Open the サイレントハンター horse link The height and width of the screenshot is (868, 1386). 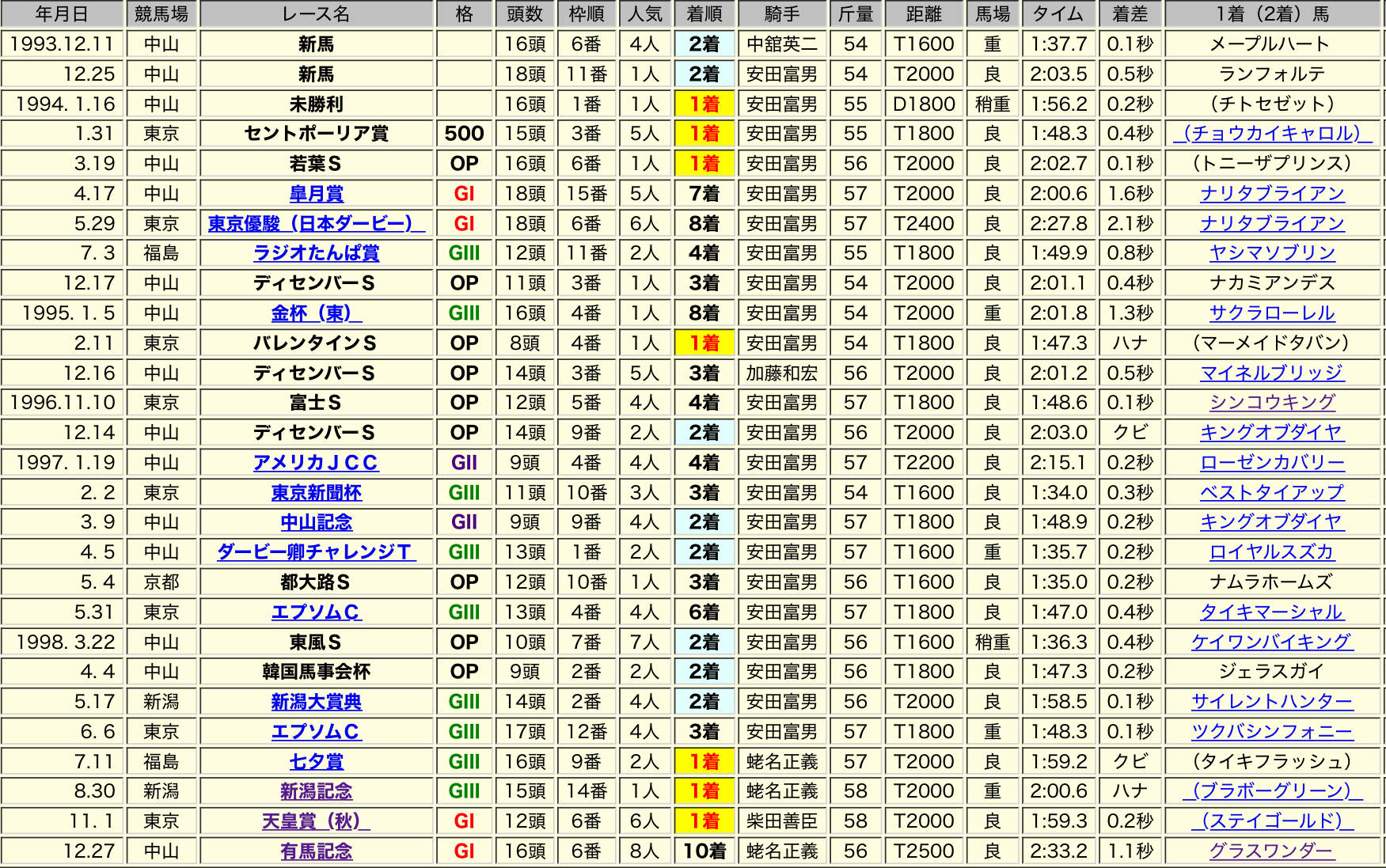point(1271,702)
